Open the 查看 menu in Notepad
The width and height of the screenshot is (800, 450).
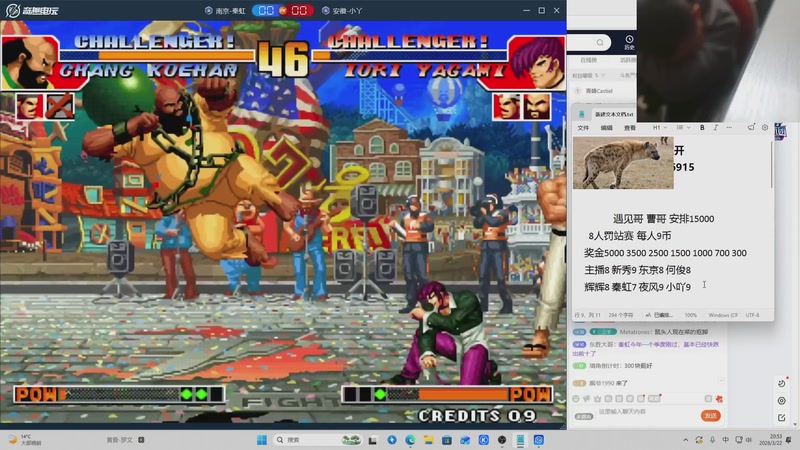coord(630,128)
